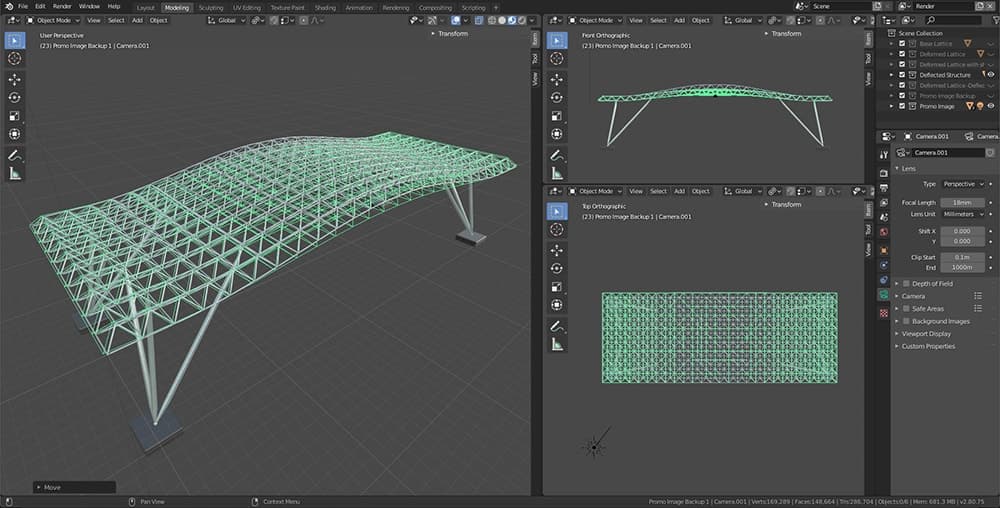Click the Object button in the Front Orthographic header
The height and width of the screenshot is (508, 1000).
coord(701,20)
